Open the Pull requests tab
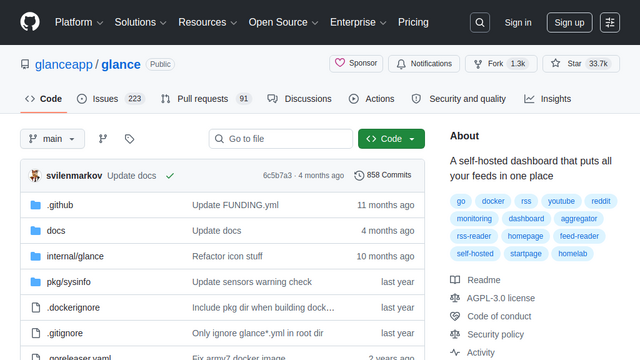The height and width of the screenshot is (360, 640). pos(207,99)
